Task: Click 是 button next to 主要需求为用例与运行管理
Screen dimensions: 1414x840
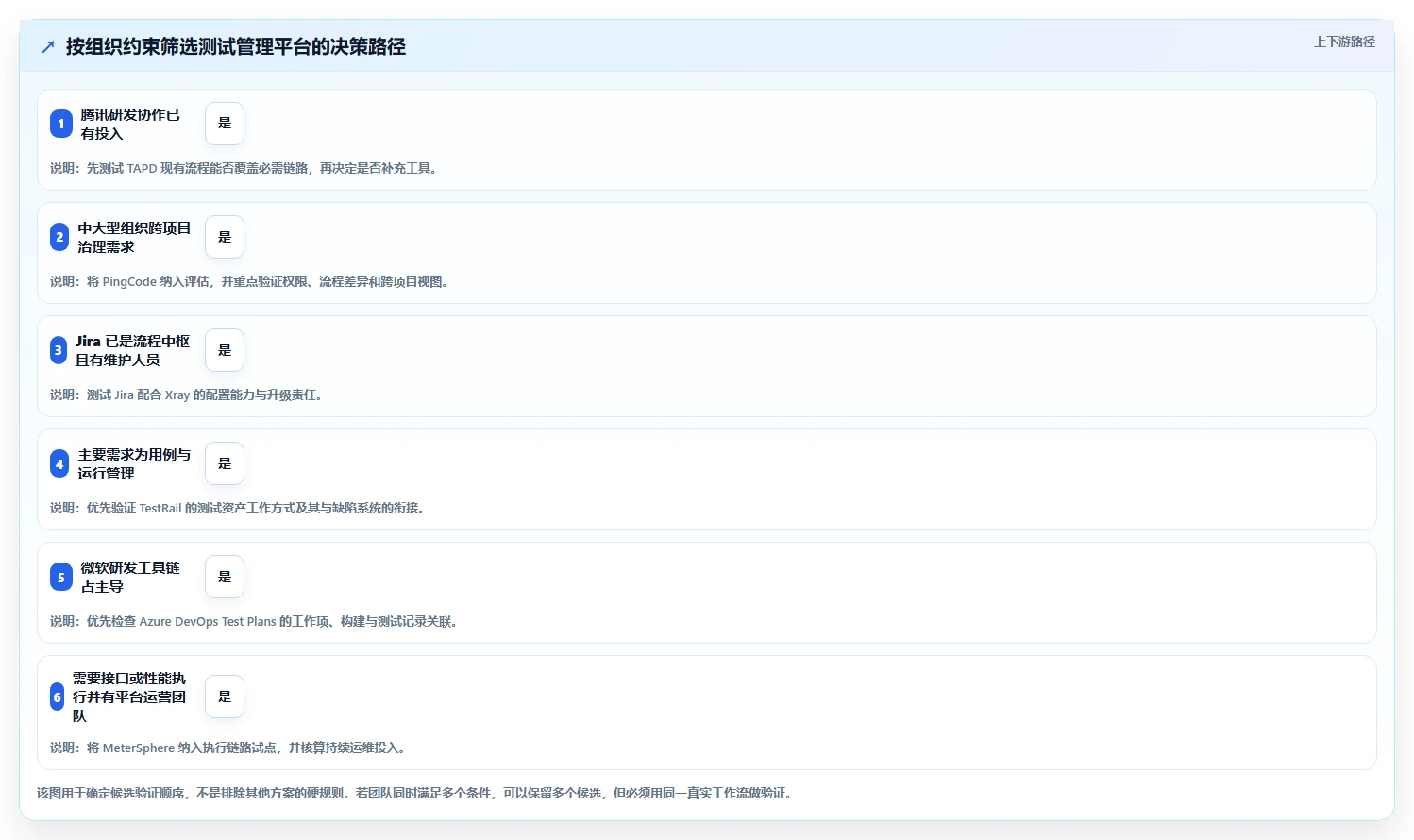Action: coord(225,463)
